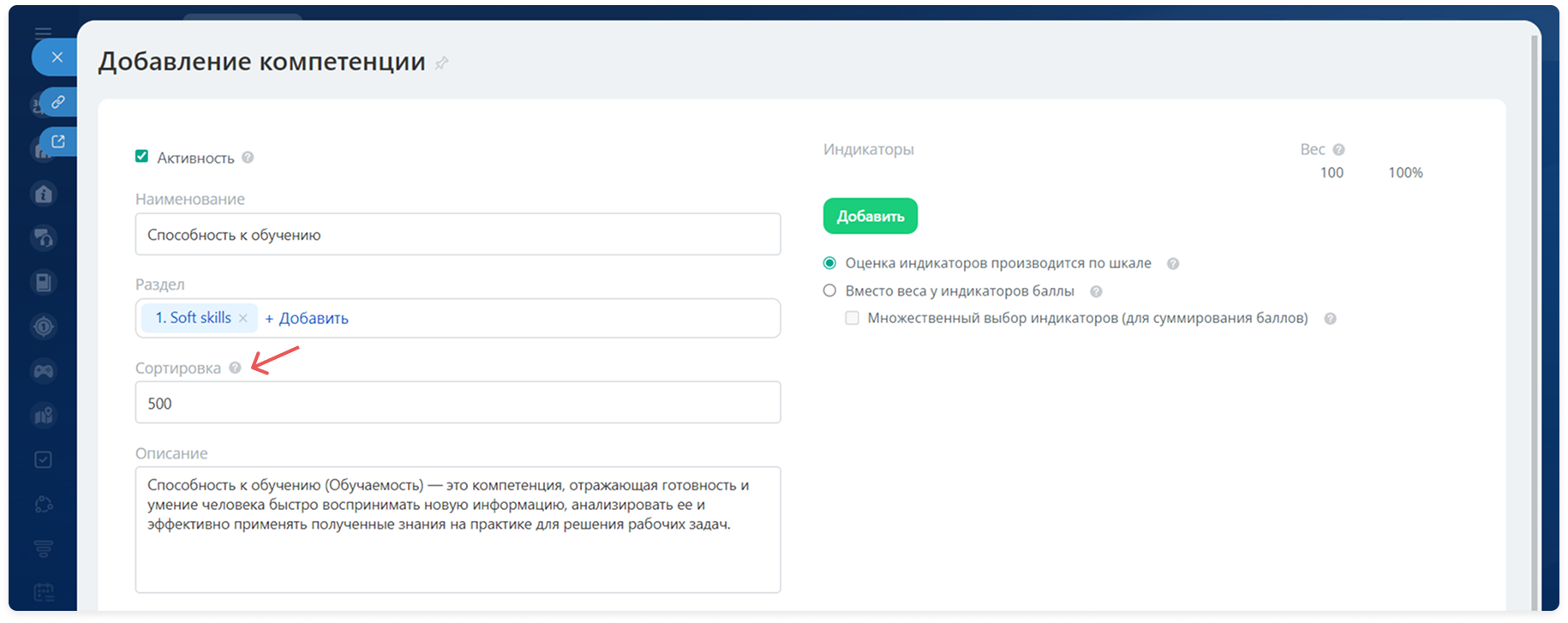Click the Наименование text field
The width and height of the screenshot is (1568, 623).
tap(458, 235)
